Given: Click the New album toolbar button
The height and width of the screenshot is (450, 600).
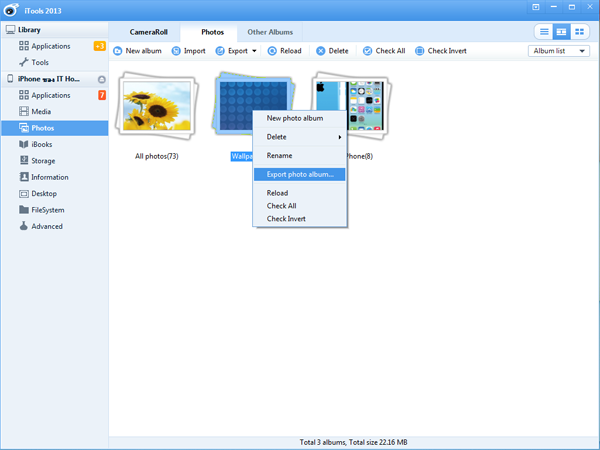Looking at the screenshot, I should 138,50.
